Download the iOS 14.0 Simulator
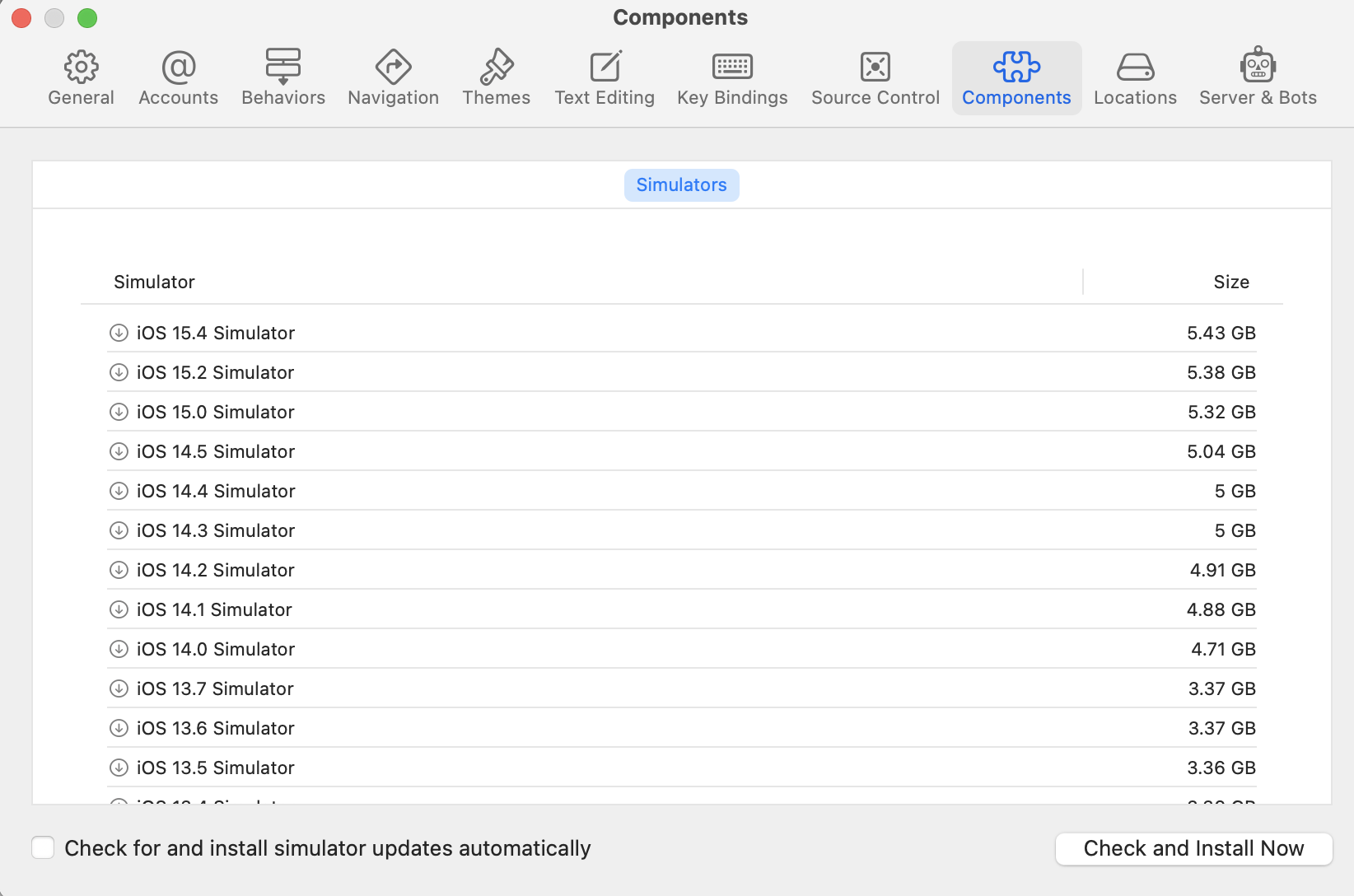Screen dimensions: 1354x896 [119, 649]
